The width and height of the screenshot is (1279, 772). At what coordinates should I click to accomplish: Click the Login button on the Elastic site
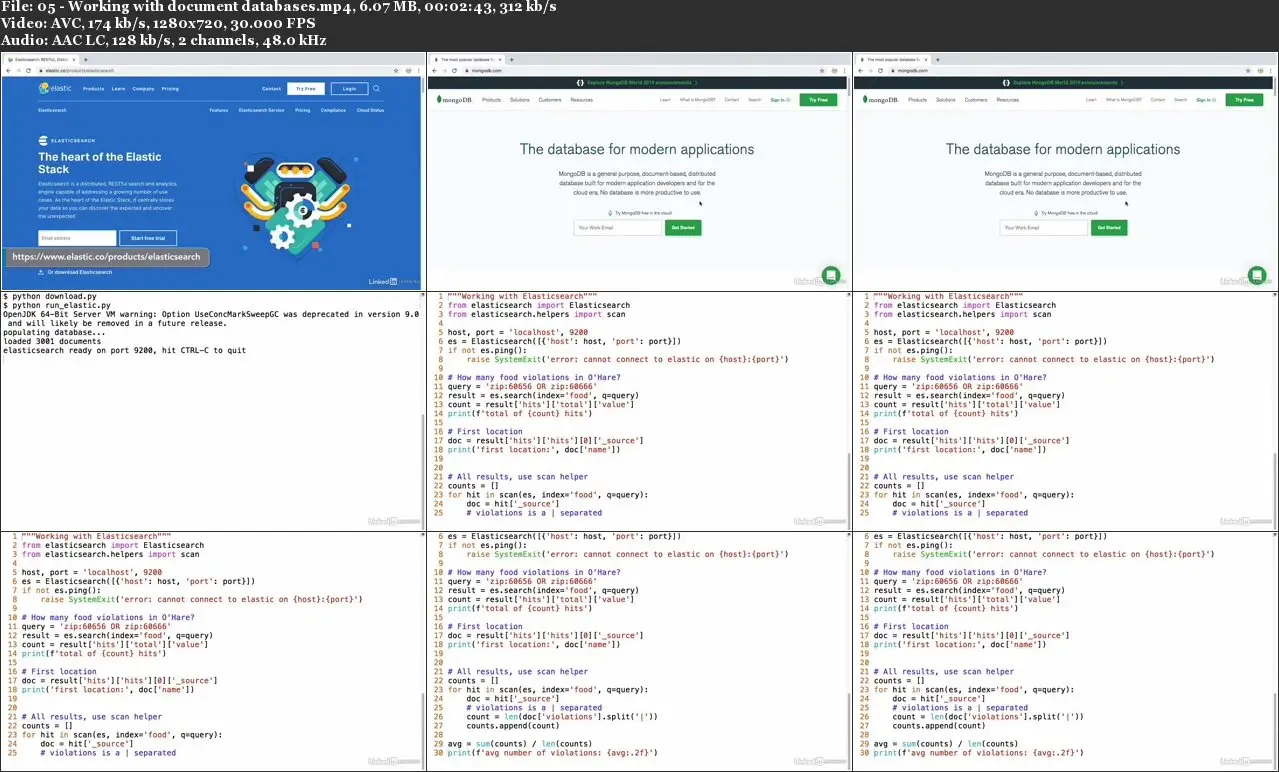click(x=349, y=89)
